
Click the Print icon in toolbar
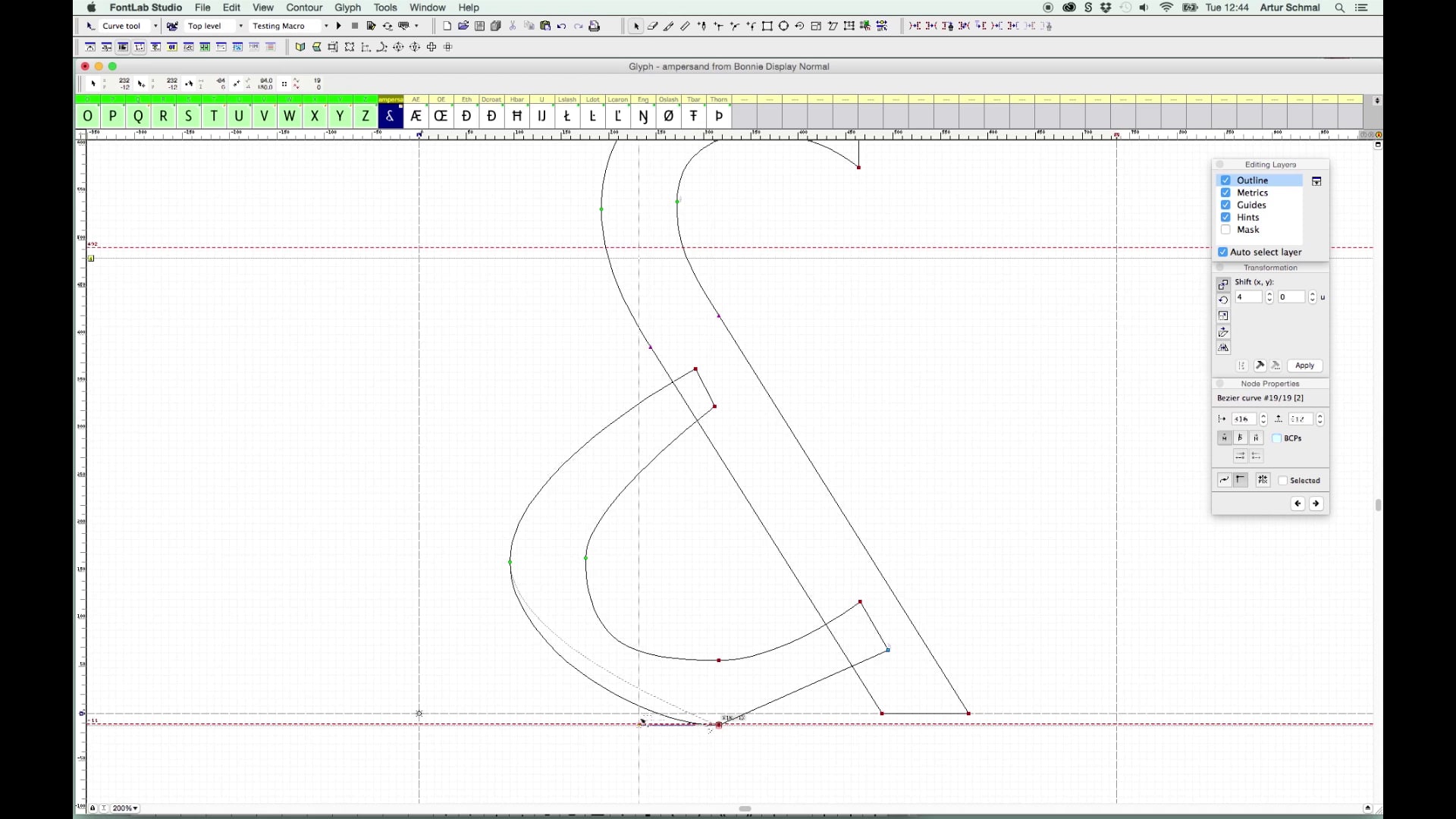(x=595, y=26)
